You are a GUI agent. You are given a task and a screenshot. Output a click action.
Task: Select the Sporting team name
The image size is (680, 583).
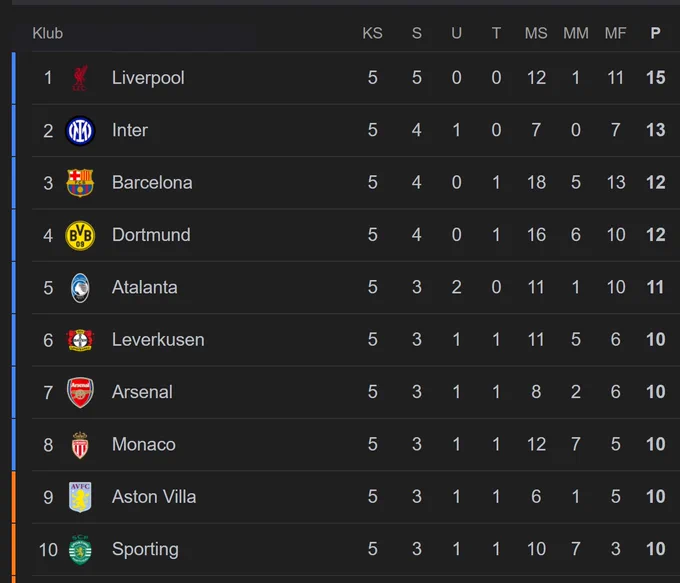point(145,550)
